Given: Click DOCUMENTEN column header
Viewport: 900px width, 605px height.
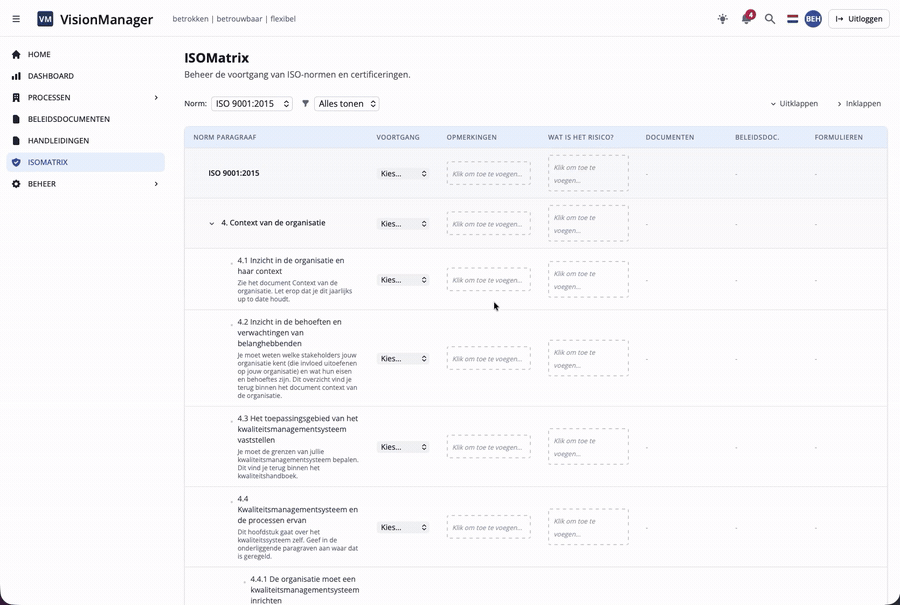Looking at the screenshot, I should coord(670,138).
